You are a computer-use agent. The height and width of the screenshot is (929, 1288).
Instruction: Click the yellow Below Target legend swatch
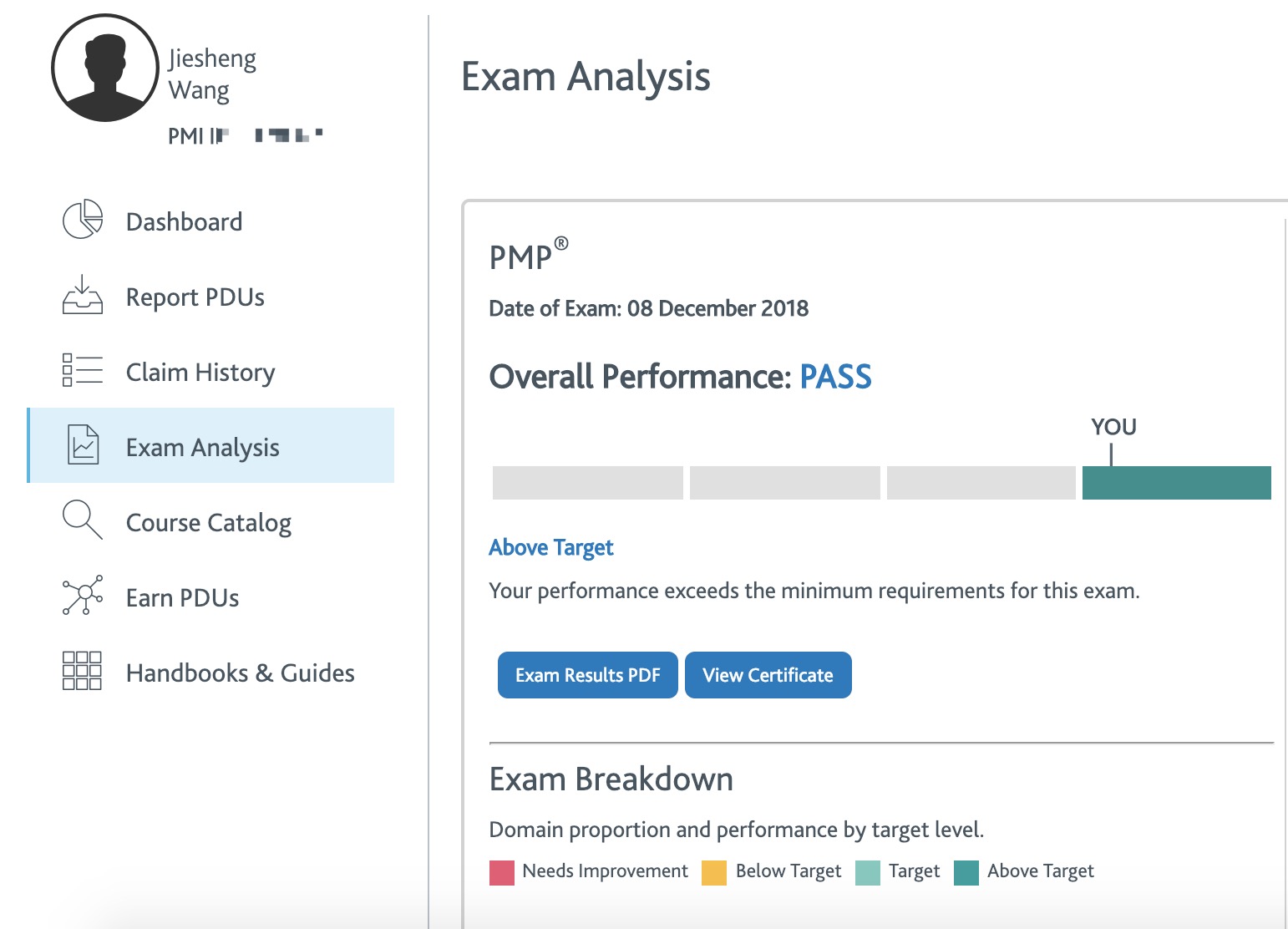pos(714,873)
